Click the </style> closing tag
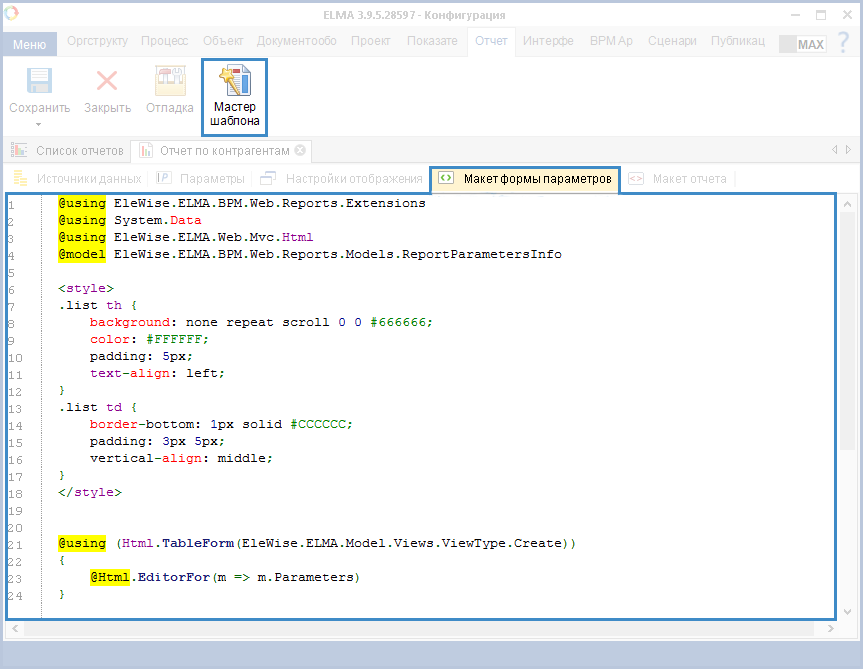 coord(90,492)
